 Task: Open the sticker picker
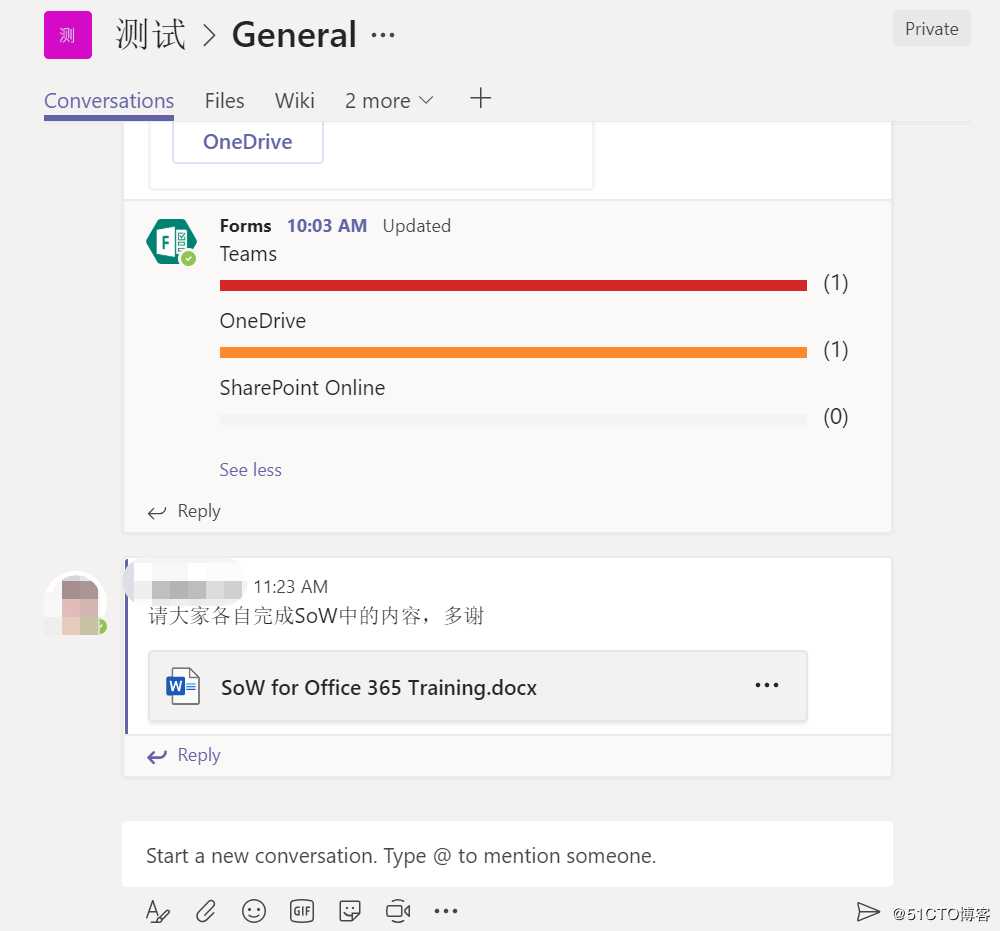click(349, 911)
